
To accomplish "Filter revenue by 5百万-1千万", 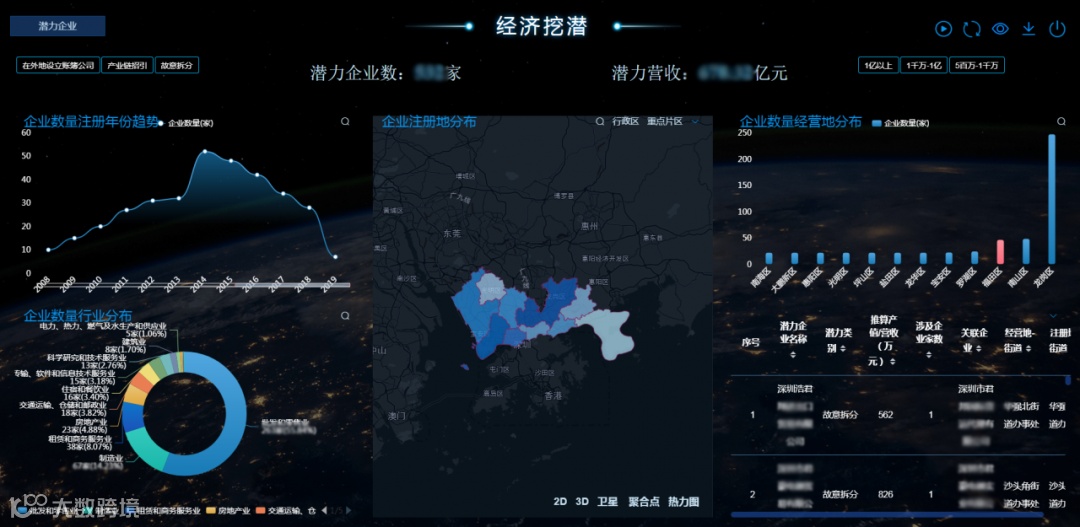I will point(977,65).
